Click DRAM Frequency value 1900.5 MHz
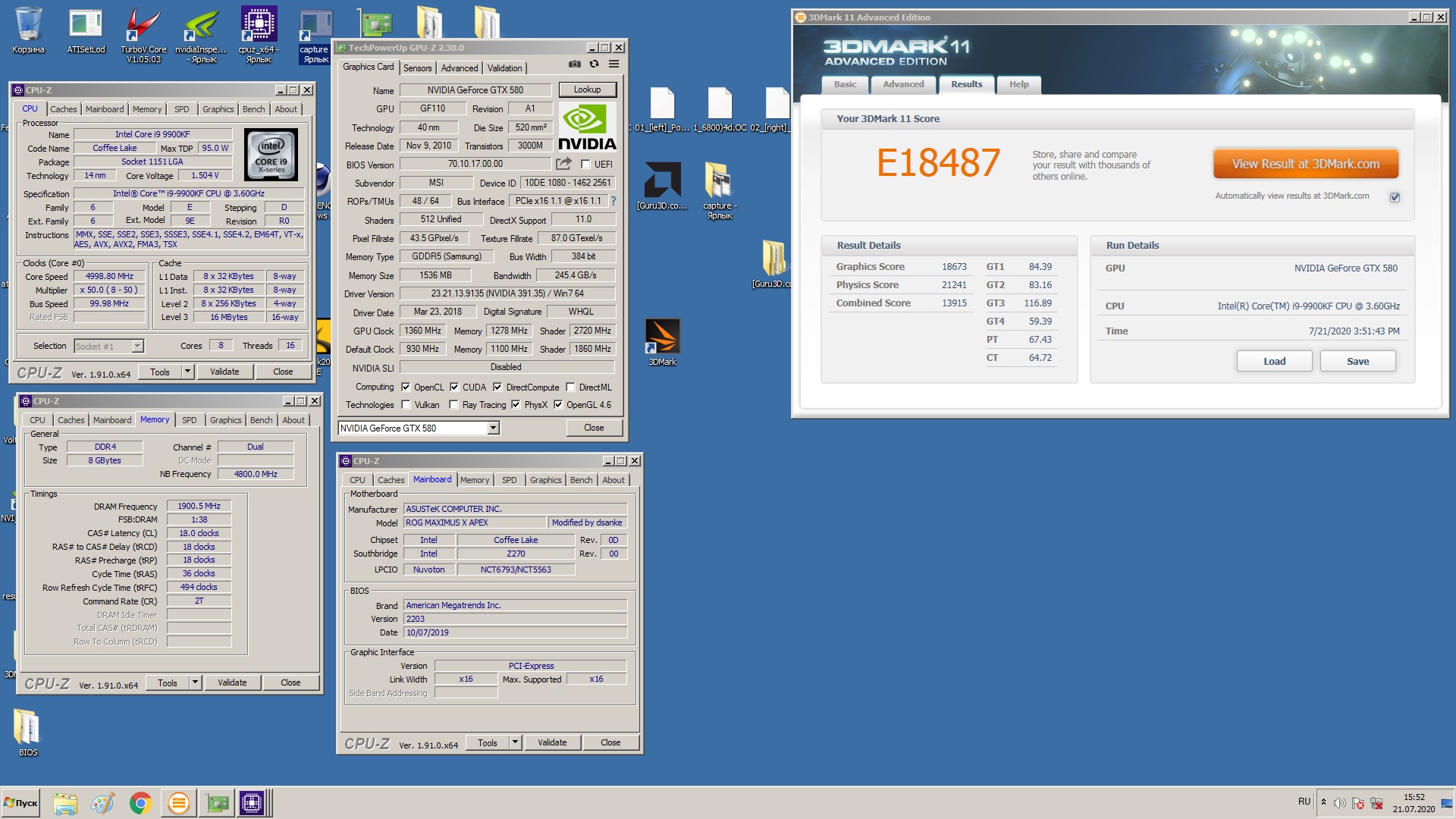 click(199, 506)
